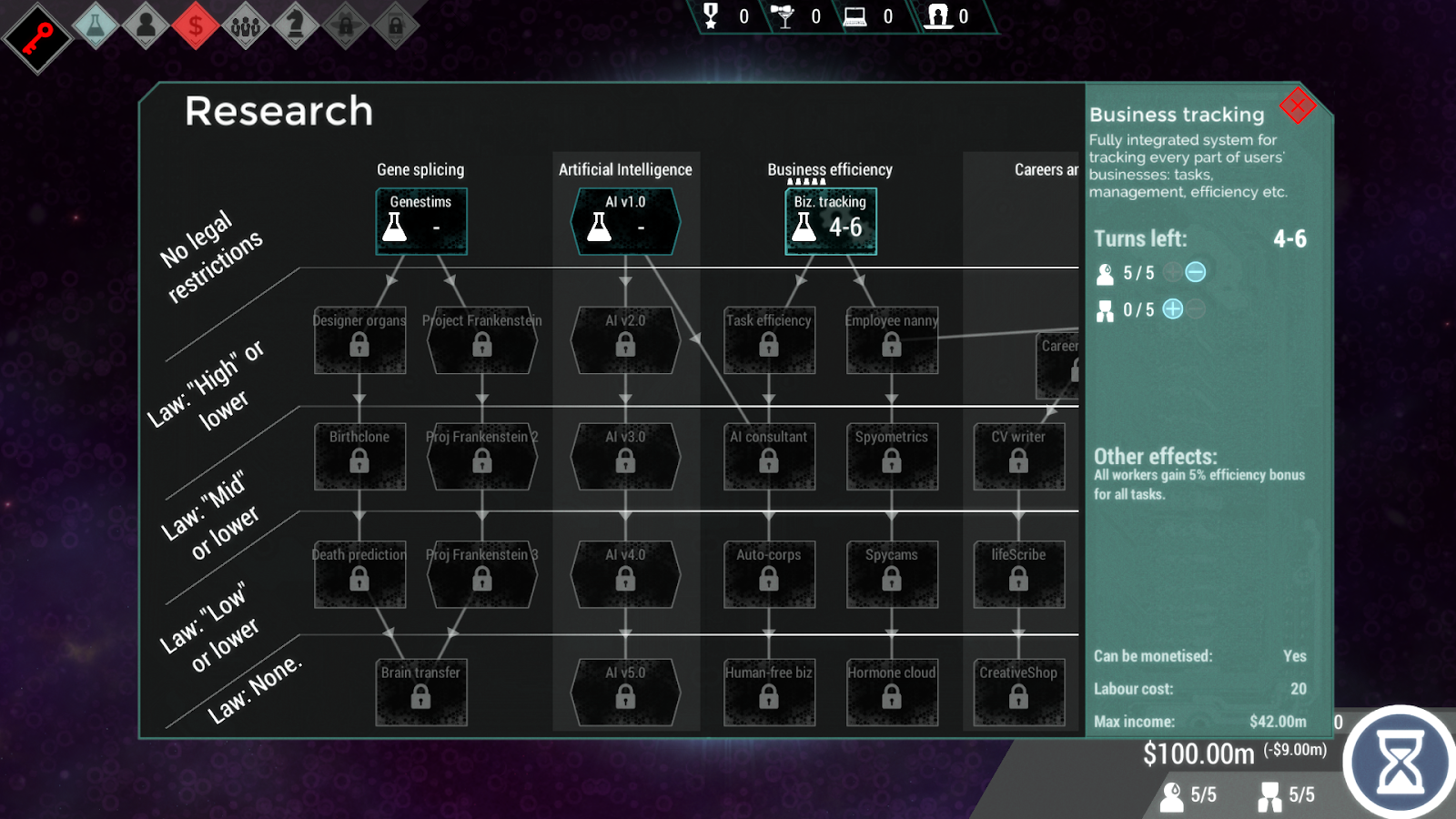Viewport: 1456px width, 819px height.
Task: Select the Genestims research node
Action: [x=421, y=221]
